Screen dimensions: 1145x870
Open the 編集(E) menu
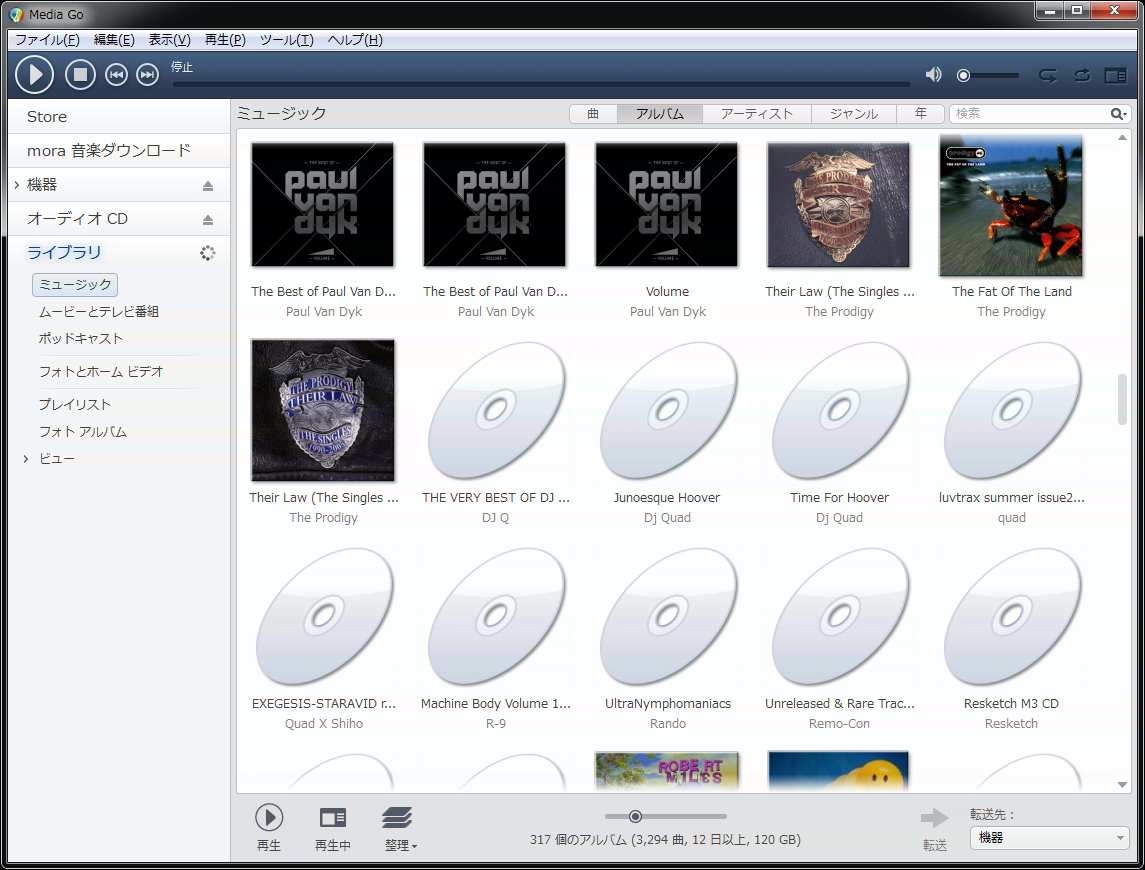coord(114,39)
